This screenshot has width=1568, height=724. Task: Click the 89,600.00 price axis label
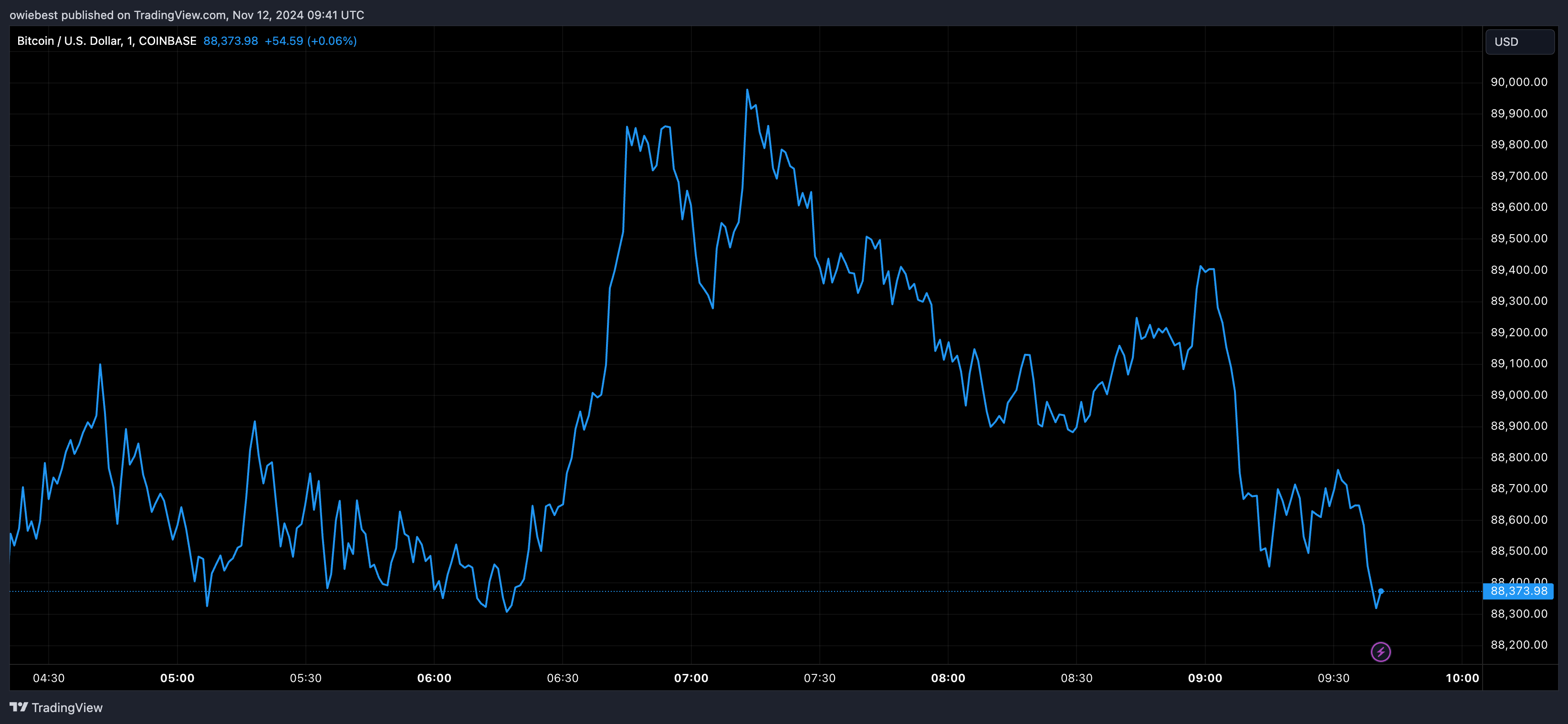[x=1519, y=207]
